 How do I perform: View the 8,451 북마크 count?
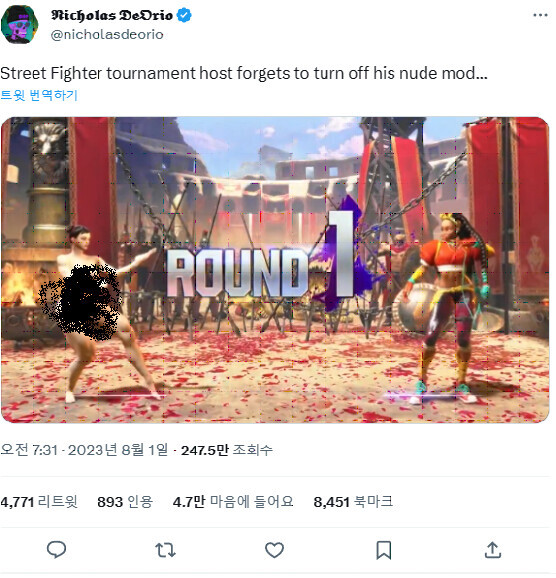coord(353,501)
